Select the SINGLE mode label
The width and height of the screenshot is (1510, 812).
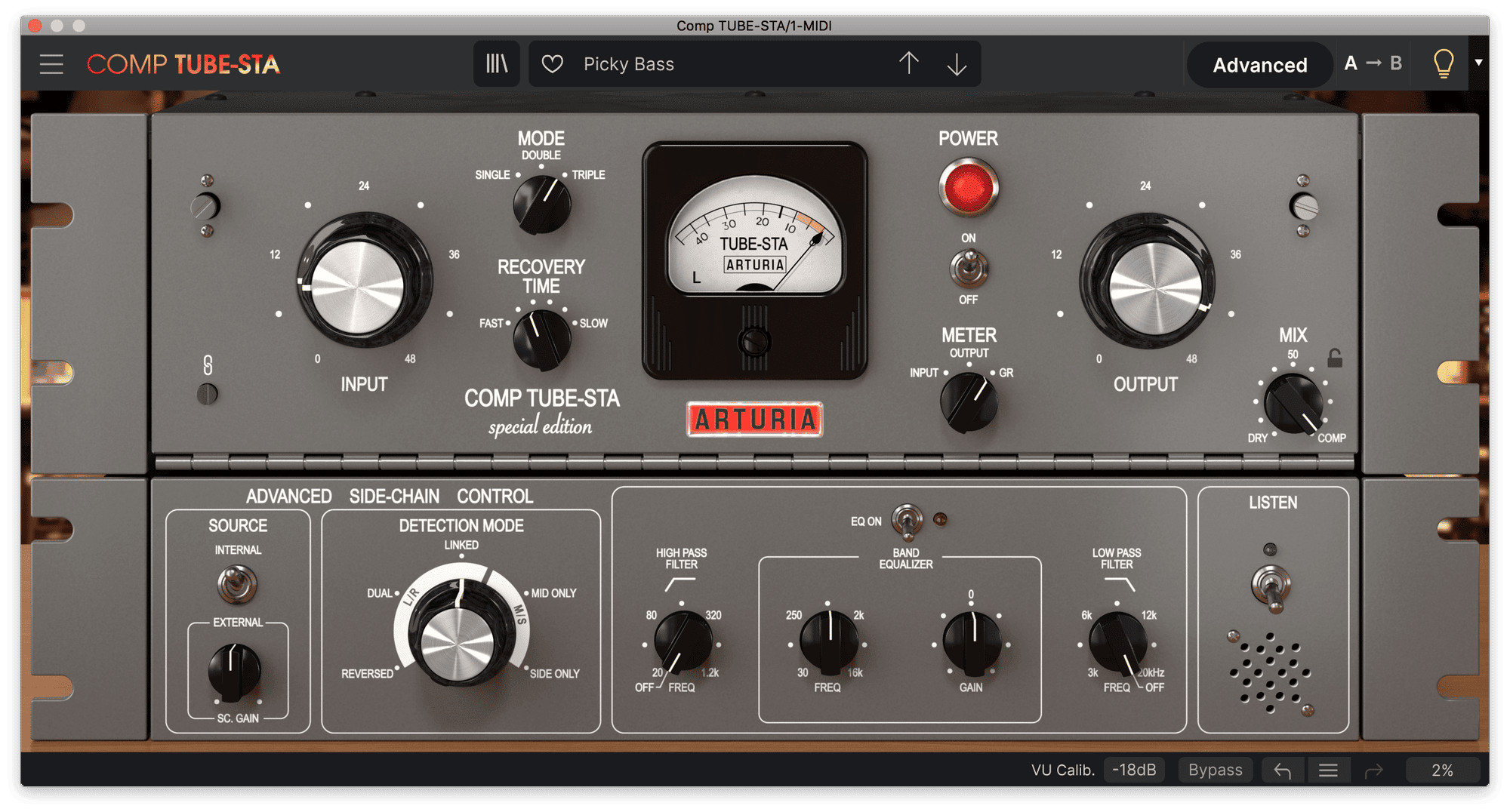(x=492, y=174)
